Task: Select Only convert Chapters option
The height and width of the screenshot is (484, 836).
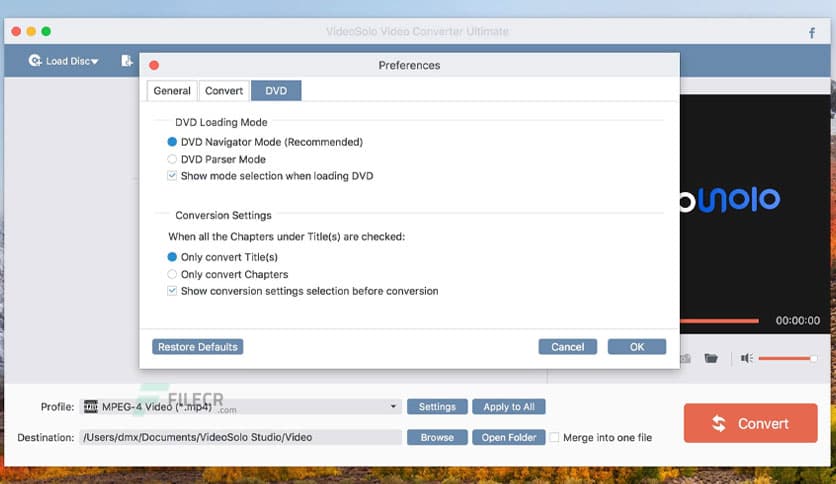Action: coord(172,274)
